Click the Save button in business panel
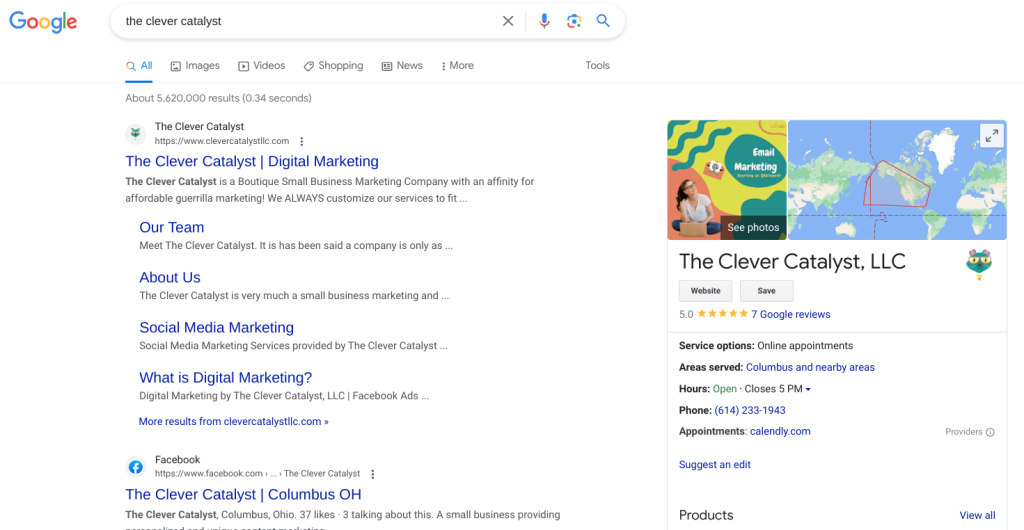This screenshot has height=530, width=1024. click(x=766, y=291)
